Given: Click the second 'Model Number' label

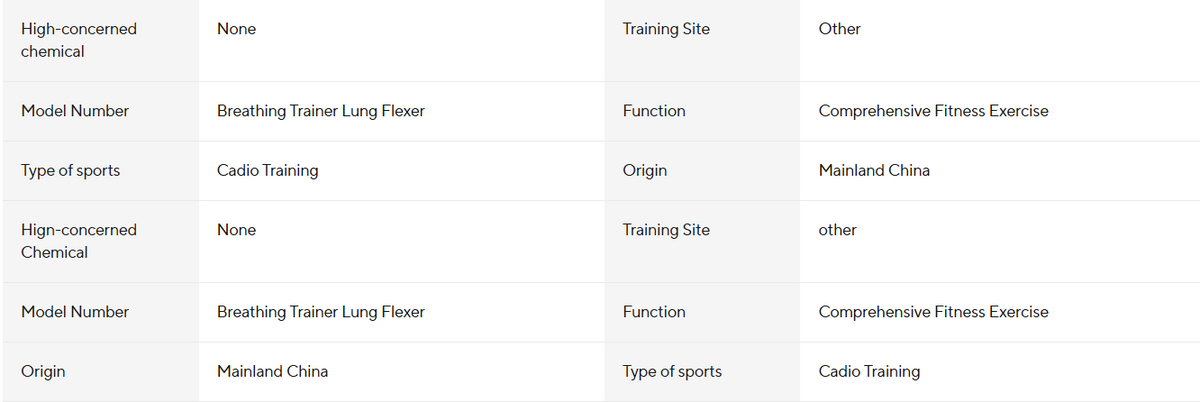Looking at the screenshot, I should click(75, 312).
